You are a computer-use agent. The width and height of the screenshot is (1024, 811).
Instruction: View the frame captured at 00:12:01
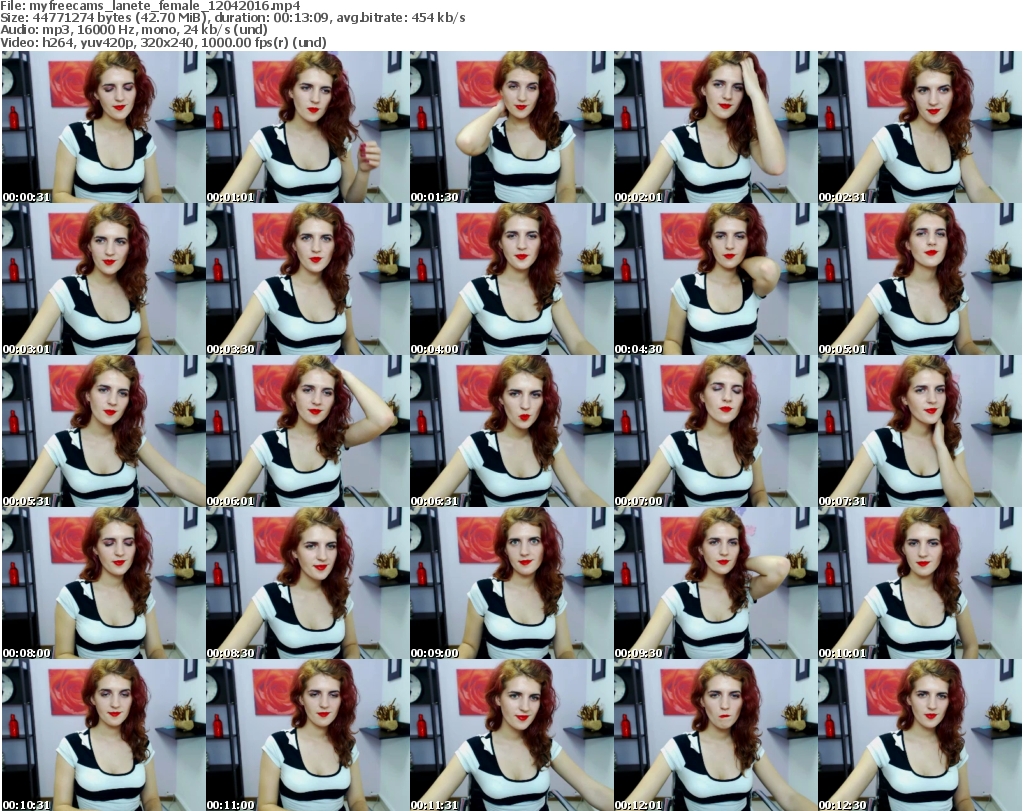[x=715, y=735]
